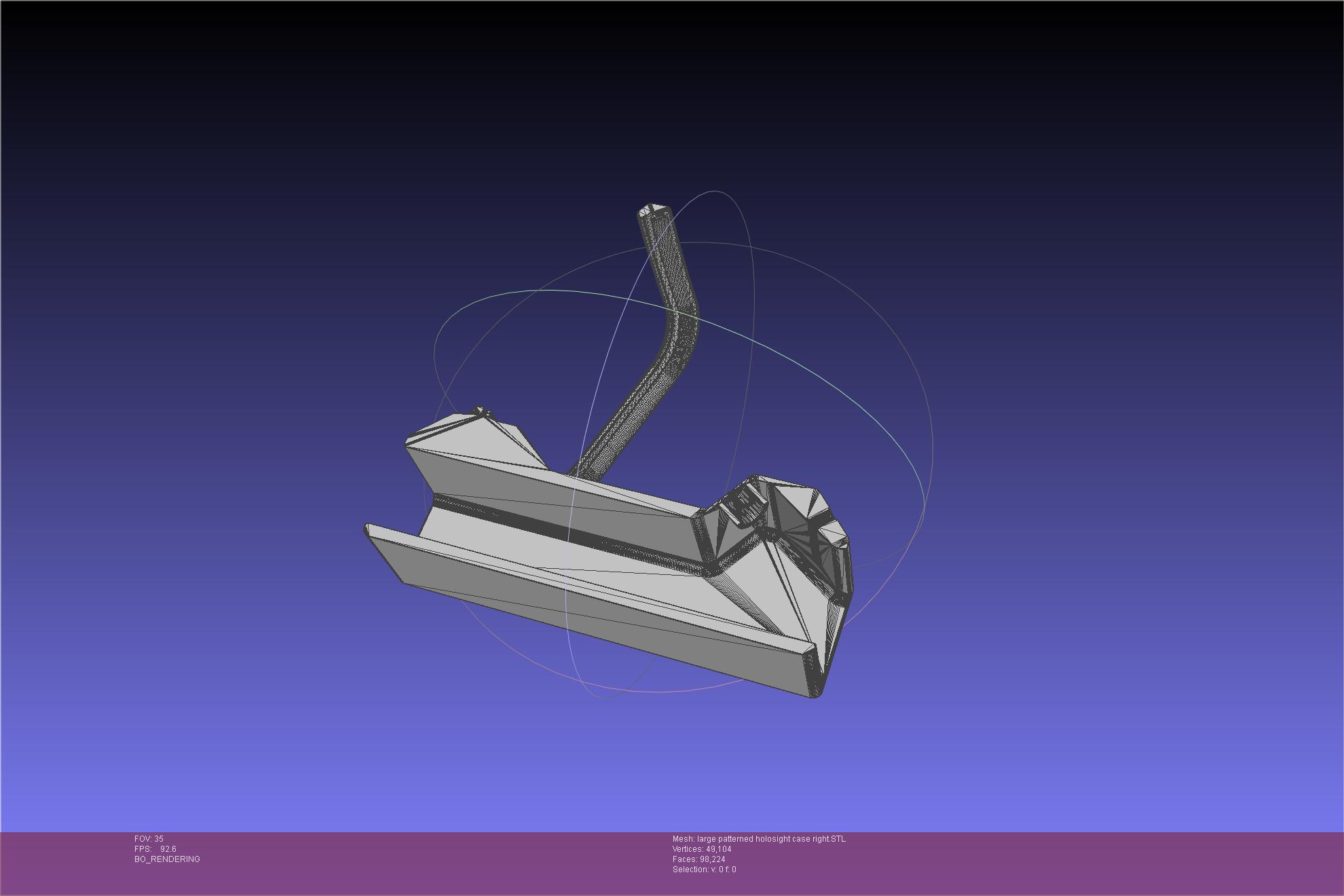Click the Vertices: 49,104 readout
Screen dimensions: 1344x896
(702, 849)
